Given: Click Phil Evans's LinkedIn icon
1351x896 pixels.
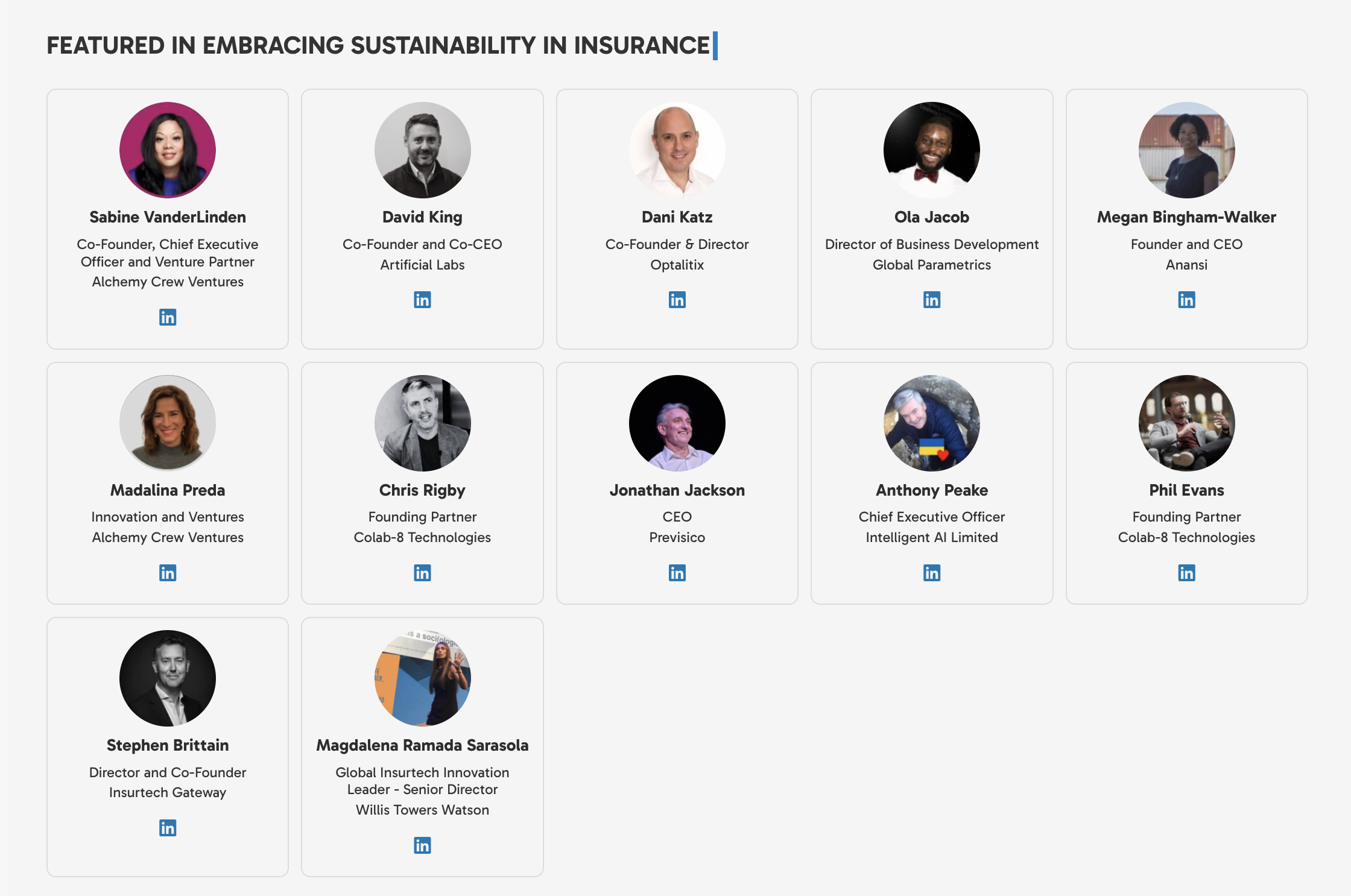Looking at the screenshot, I should [x=1186, y=573].
